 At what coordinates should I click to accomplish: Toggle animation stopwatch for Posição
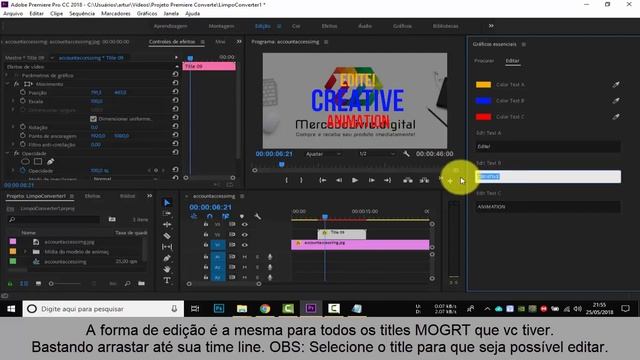click(23, 92)
